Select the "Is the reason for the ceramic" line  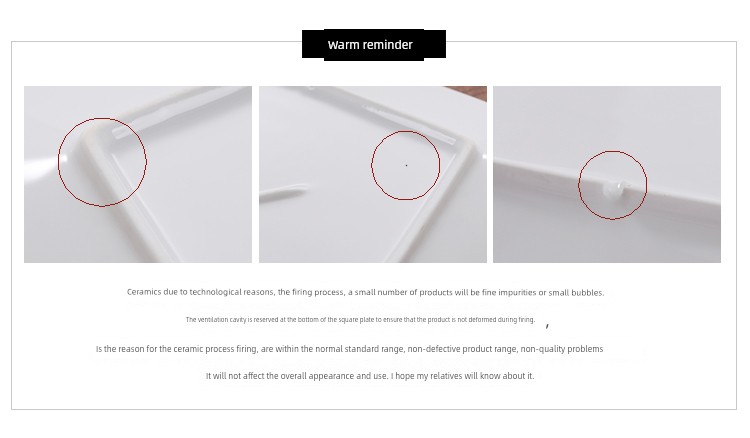[x=349, y=349]
